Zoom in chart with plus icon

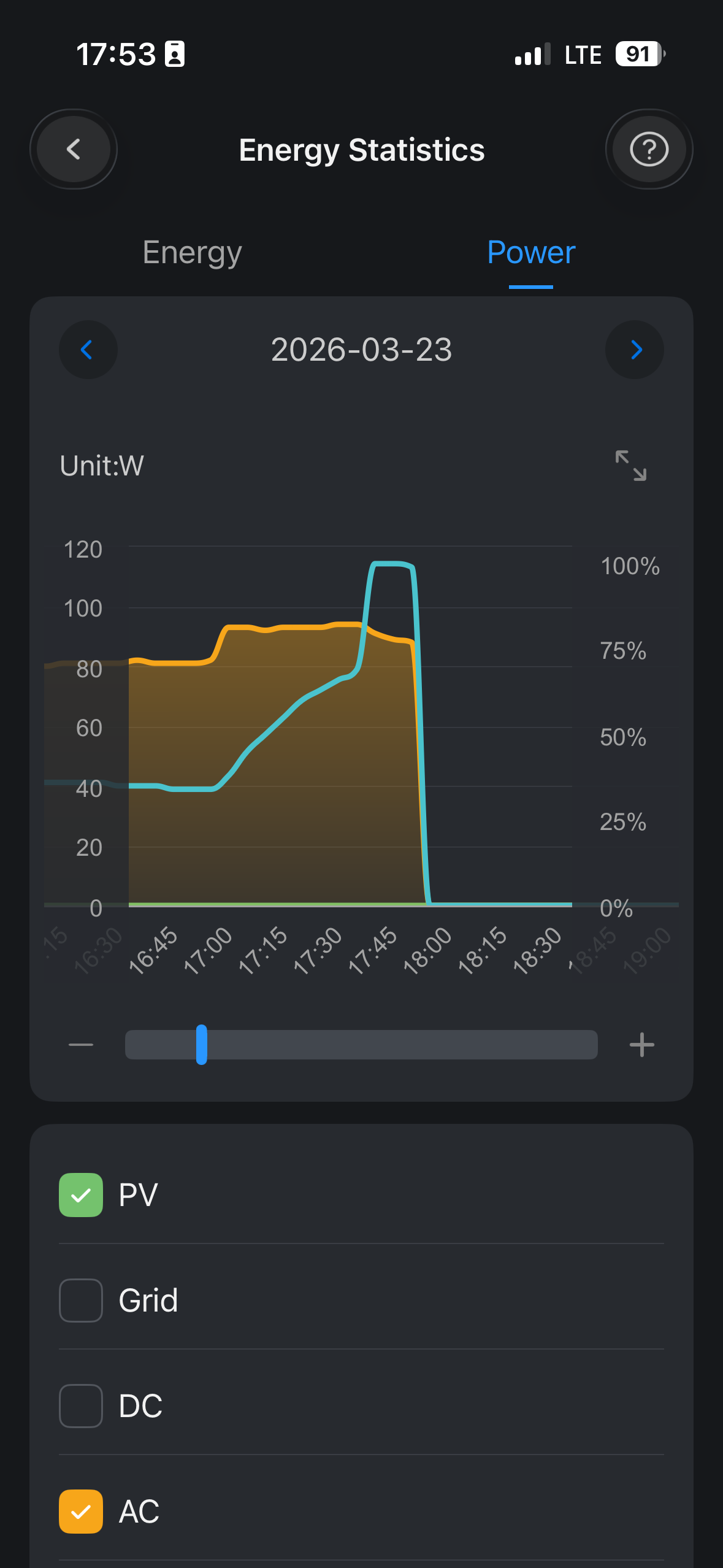641,1045
